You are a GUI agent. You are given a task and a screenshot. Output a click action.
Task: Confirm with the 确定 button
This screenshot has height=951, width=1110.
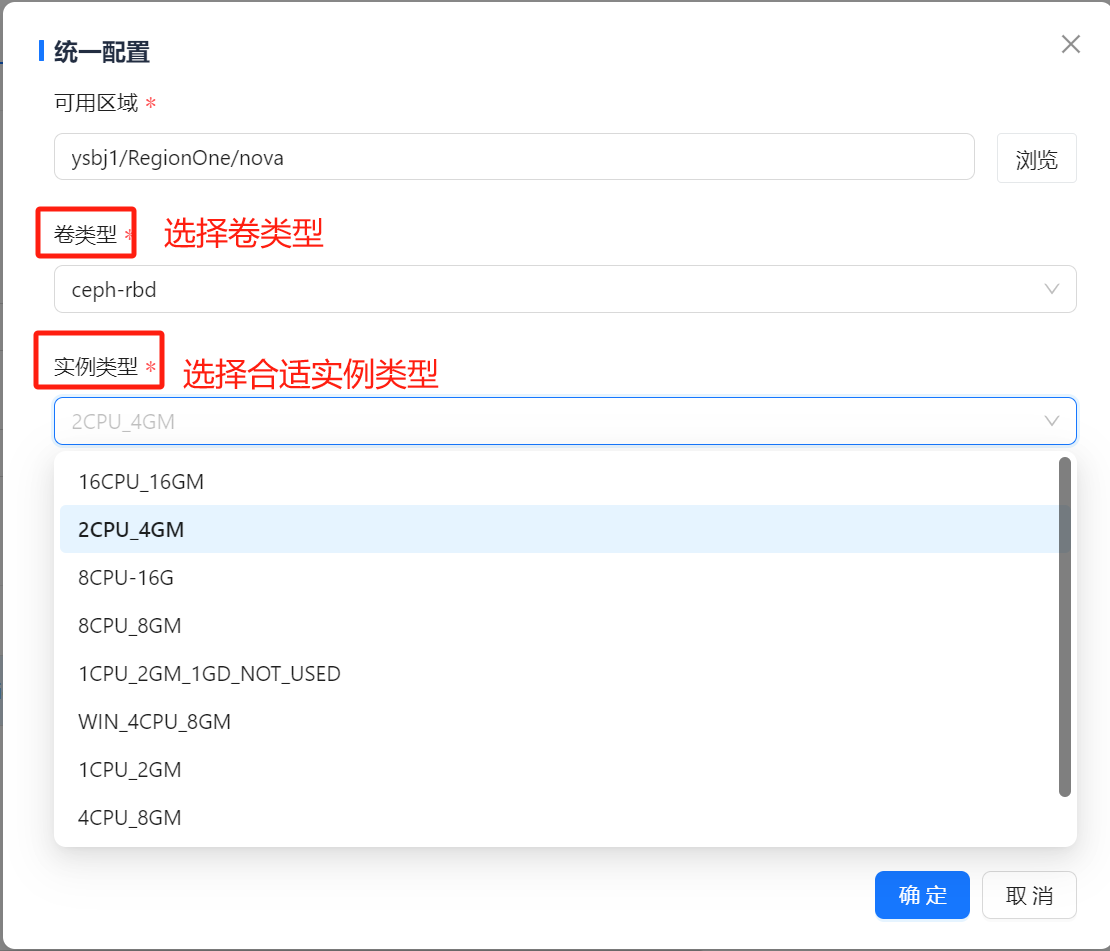point(922,895)
